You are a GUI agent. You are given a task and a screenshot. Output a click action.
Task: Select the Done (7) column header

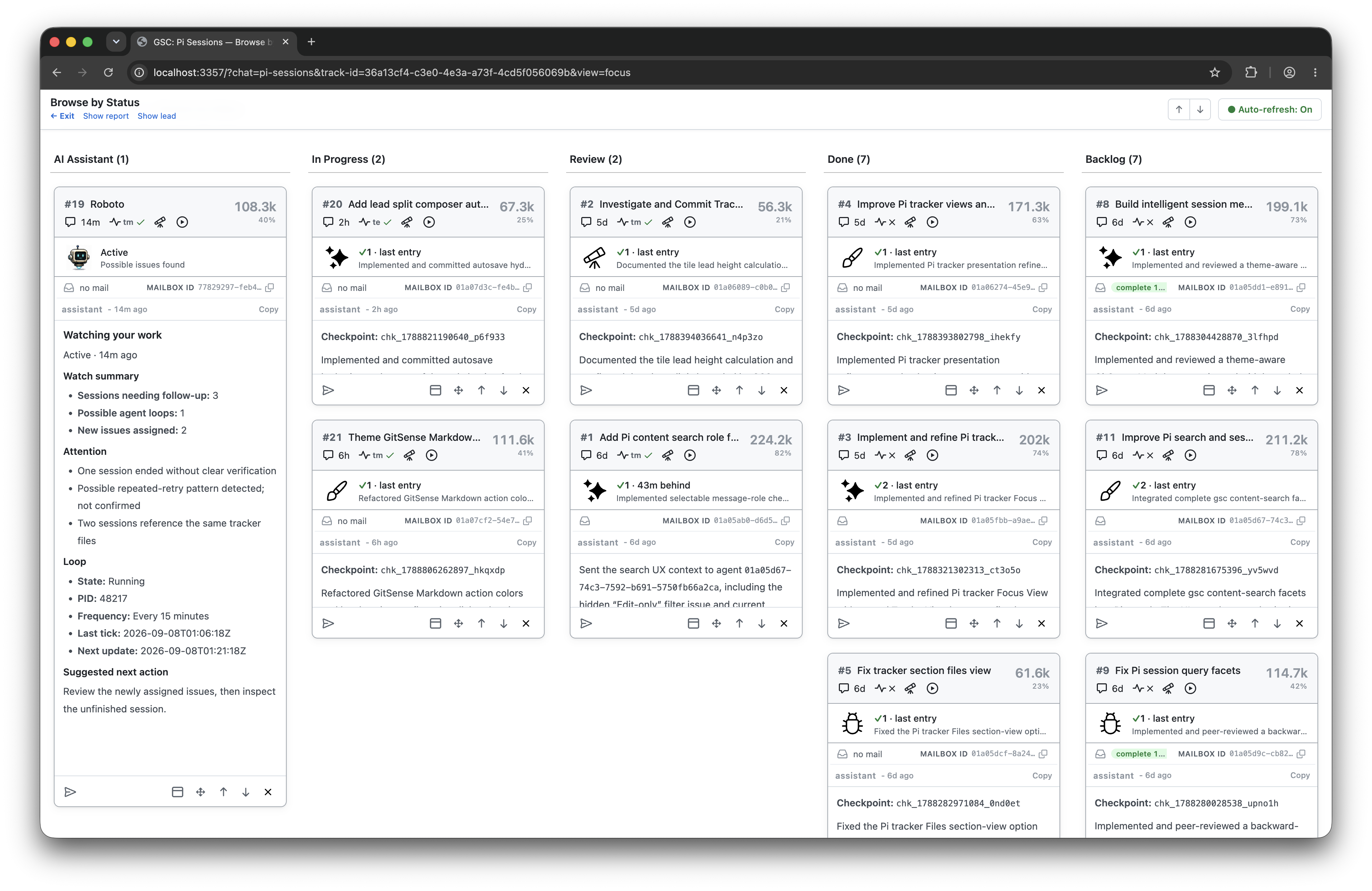[x=849, y=159]
